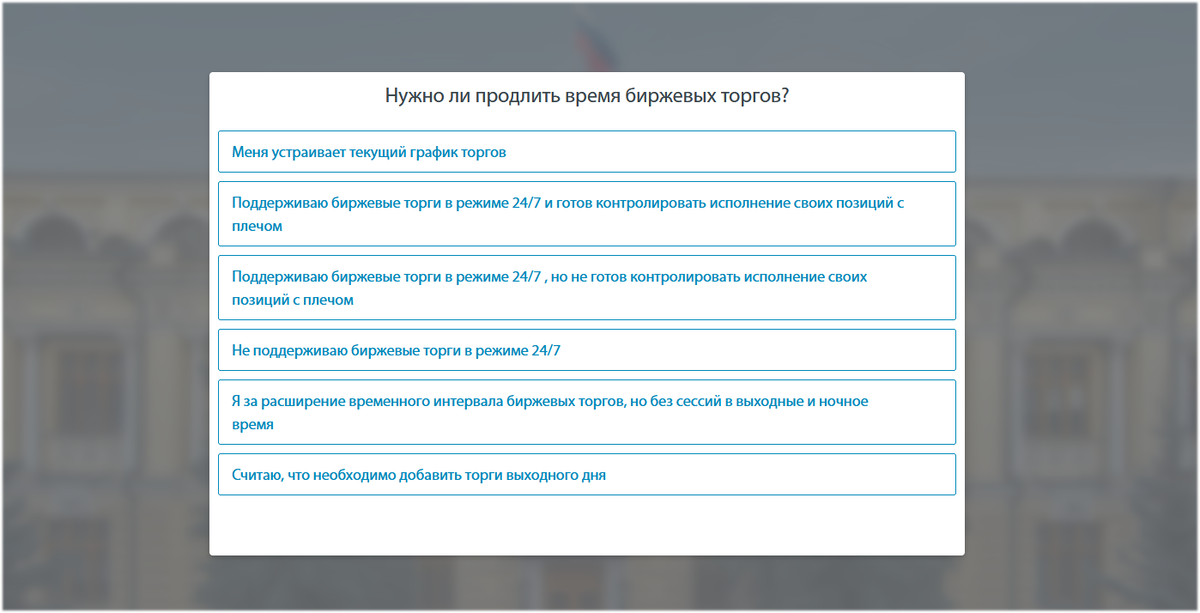
Task: Select 'Не поддерживаю биржевые торги в режиме 24/7'
Action: click(587, 350)
